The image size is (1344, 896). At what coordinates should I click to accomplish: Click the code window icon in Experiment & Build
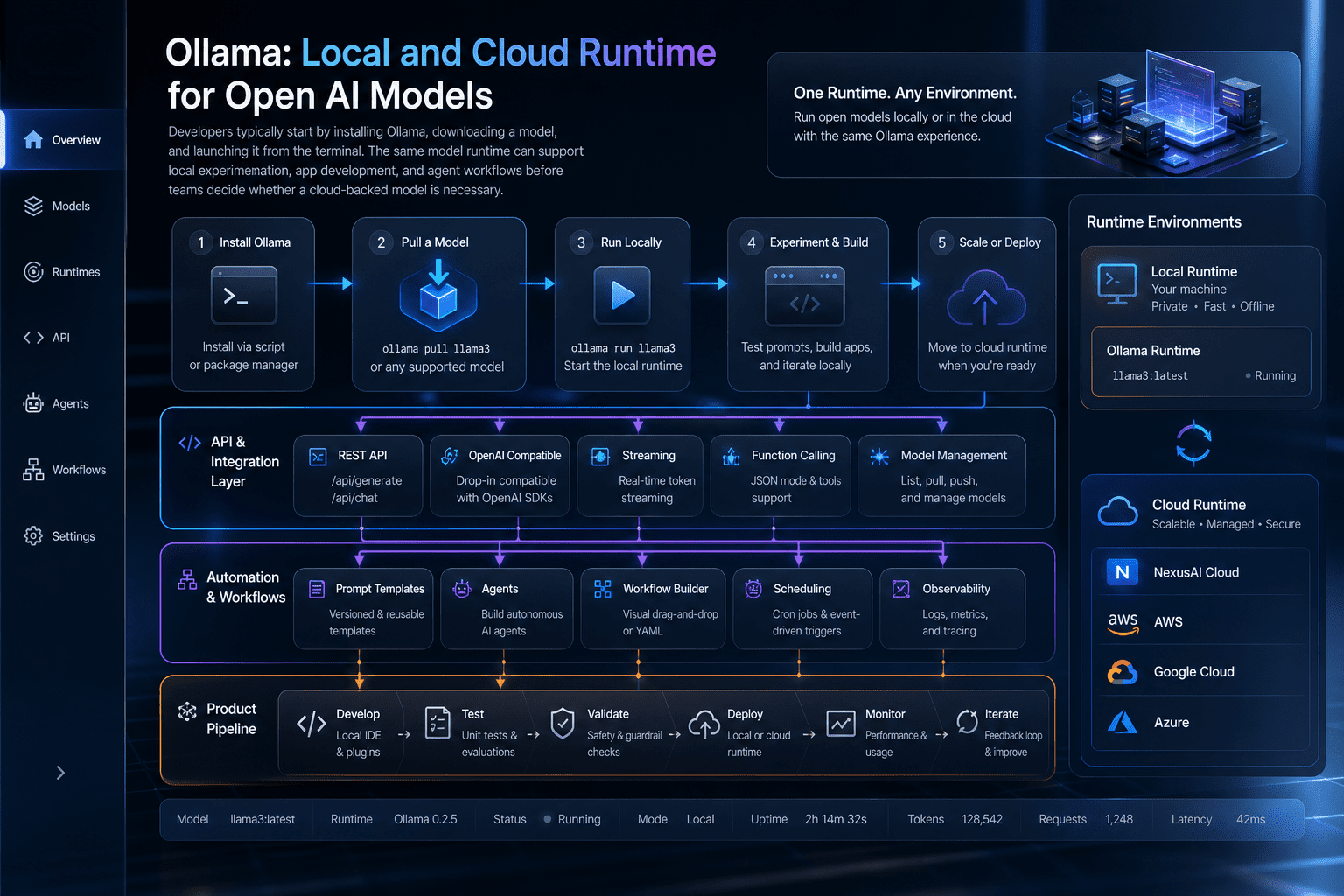pyautogui.click(x=805, y=296)
